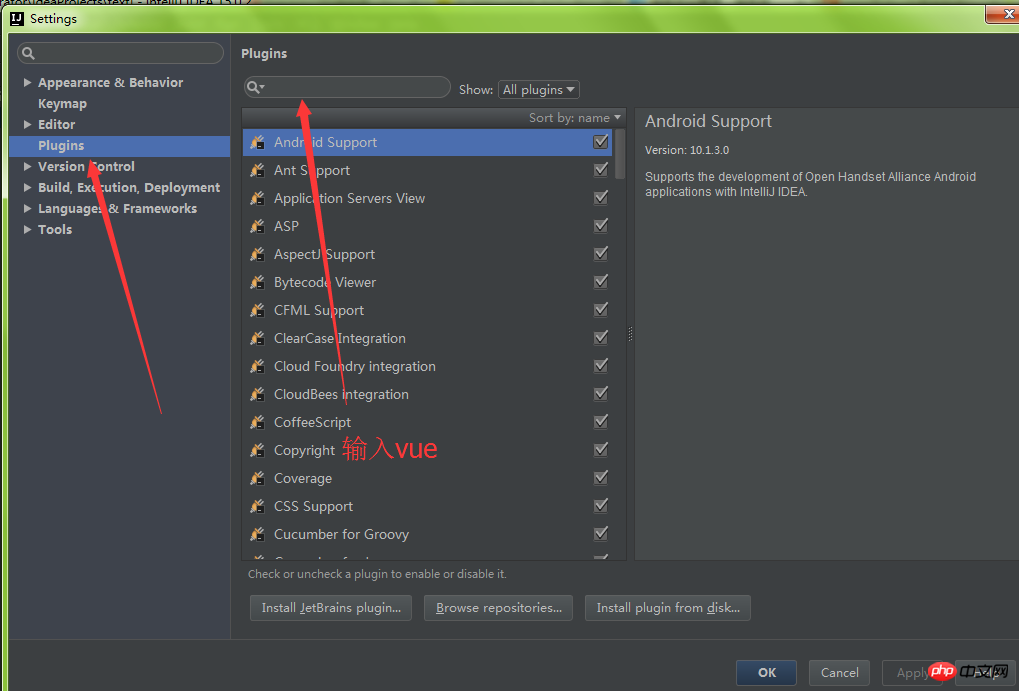
Task: Select the Plugins settings page
Action: tap(120, 146)
